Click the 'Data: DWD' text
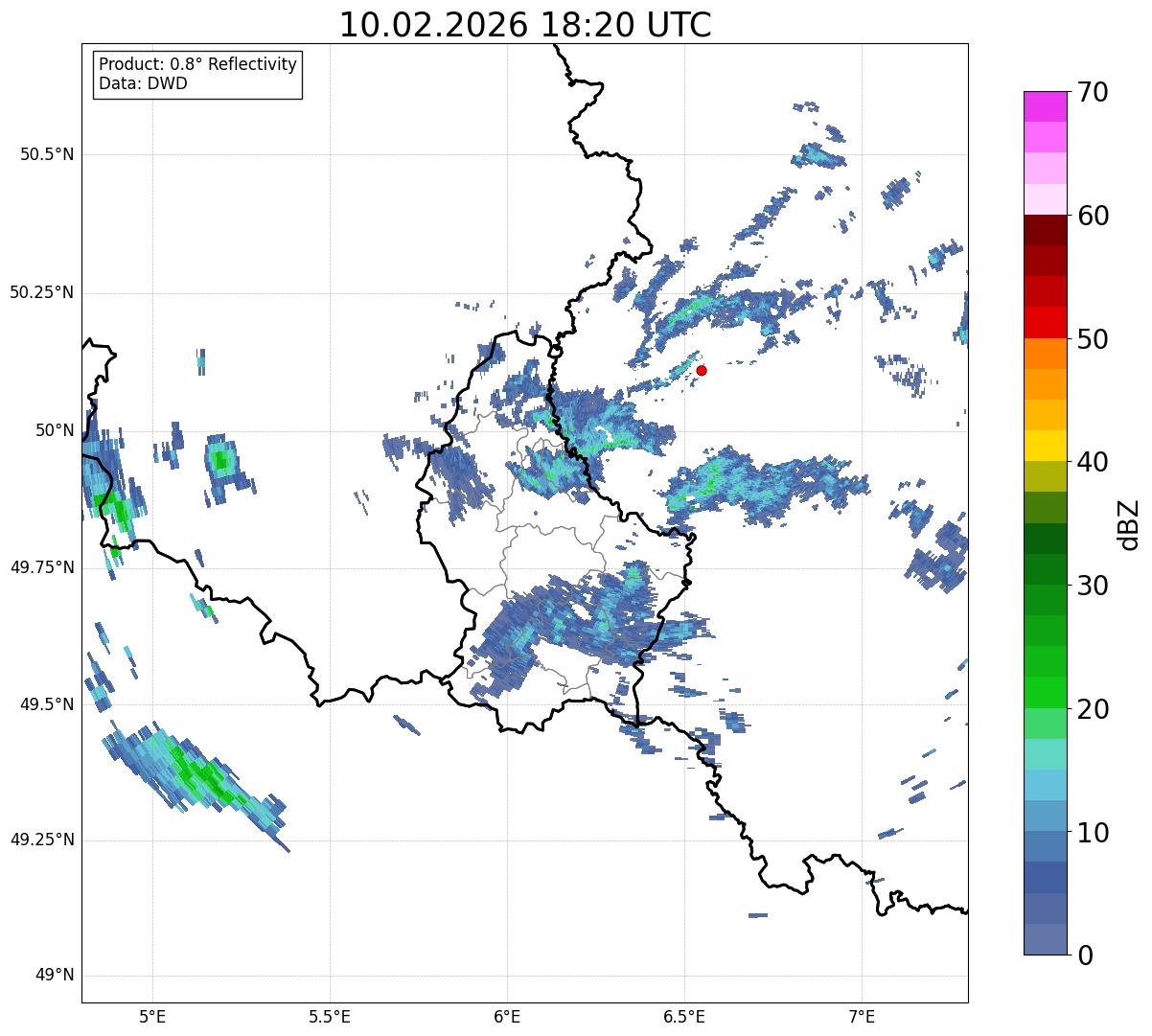The height and width of the screenshot is (1036, 1152). [143, 83]
